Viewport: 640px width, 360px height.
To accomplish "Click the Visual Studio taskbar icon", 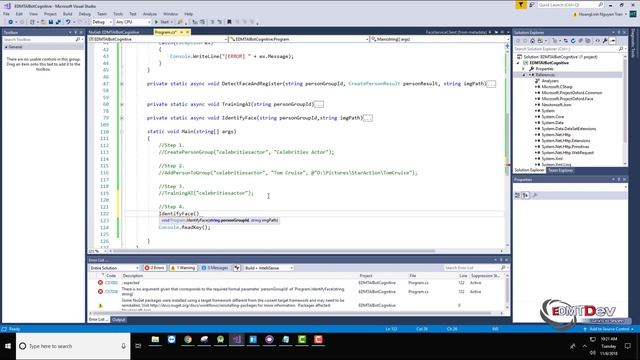I will [237, 340].
